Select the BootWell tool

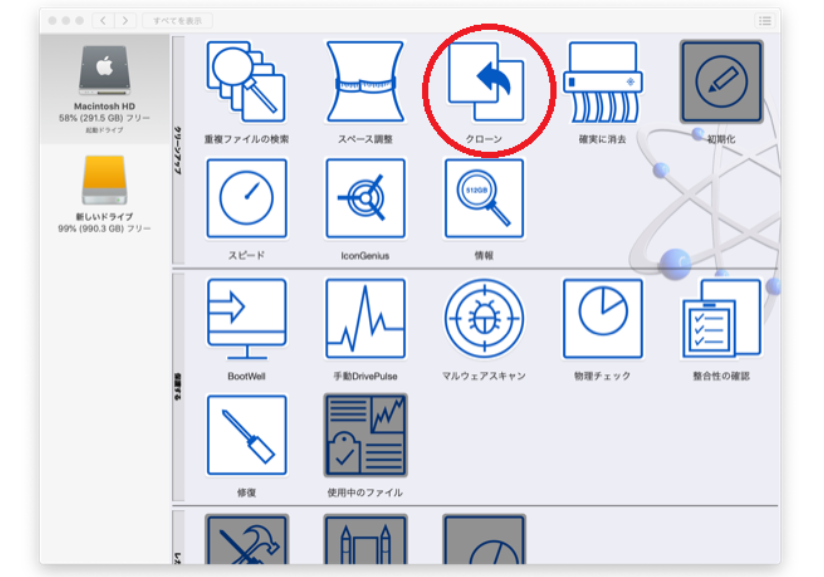[246, 319]
